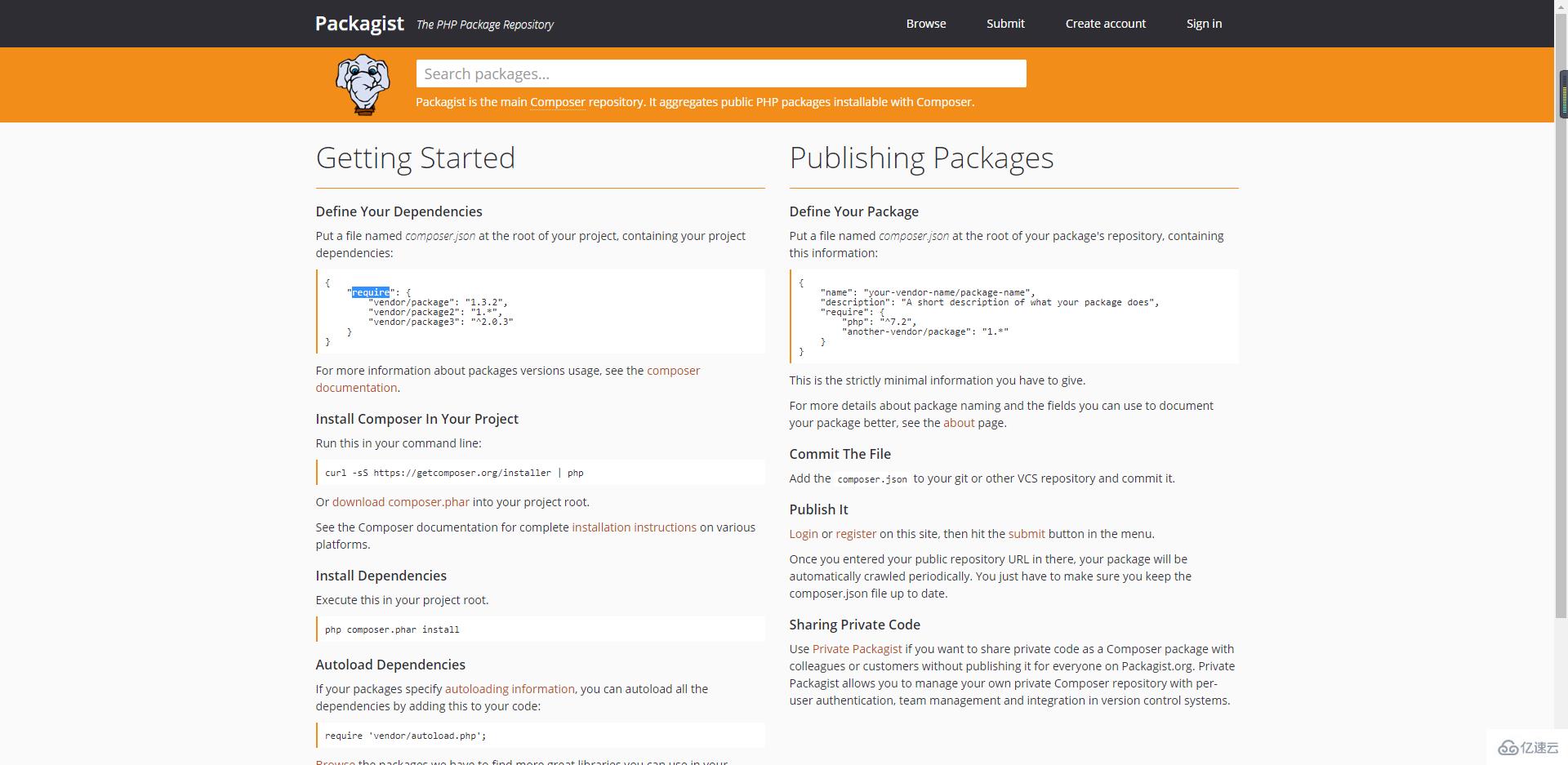Click the Sharing Private Code heading
Screen dimensions: 1568x765
point(855,625)
